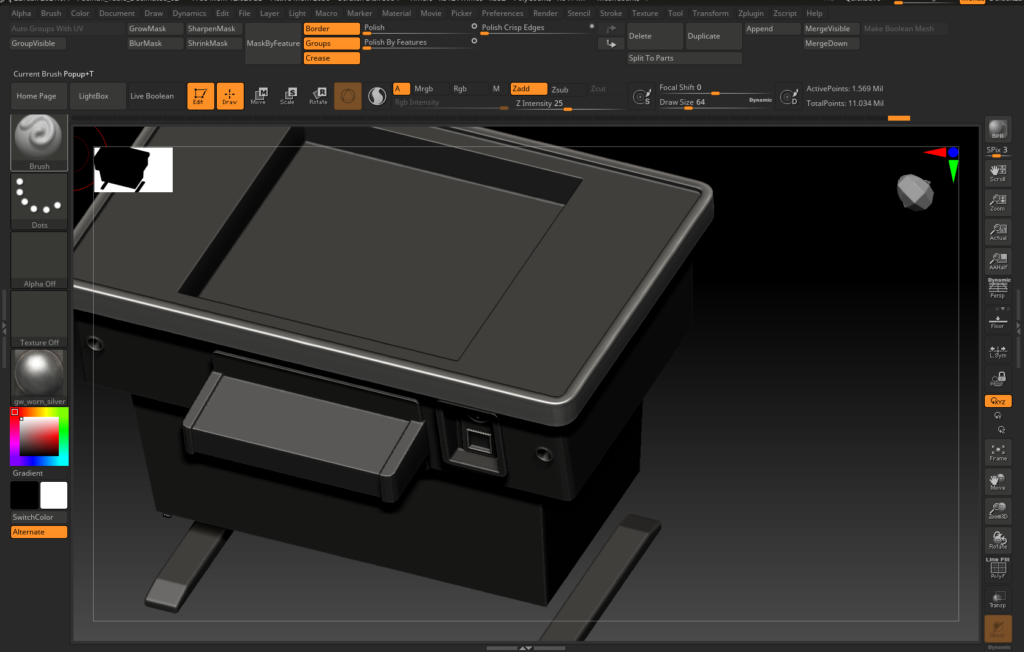Click the camera head navigation icon
1024x652 pixels.
tap(915, 191)
